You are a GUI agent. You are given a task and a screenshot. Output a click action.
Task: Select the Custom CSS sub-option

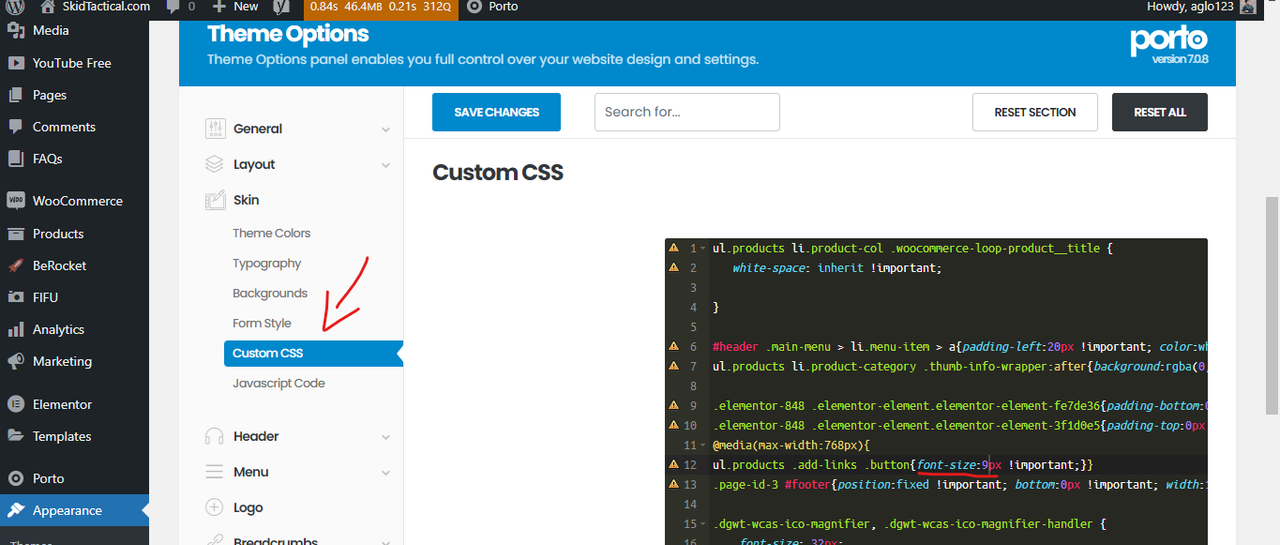click(x=311, y=354)
